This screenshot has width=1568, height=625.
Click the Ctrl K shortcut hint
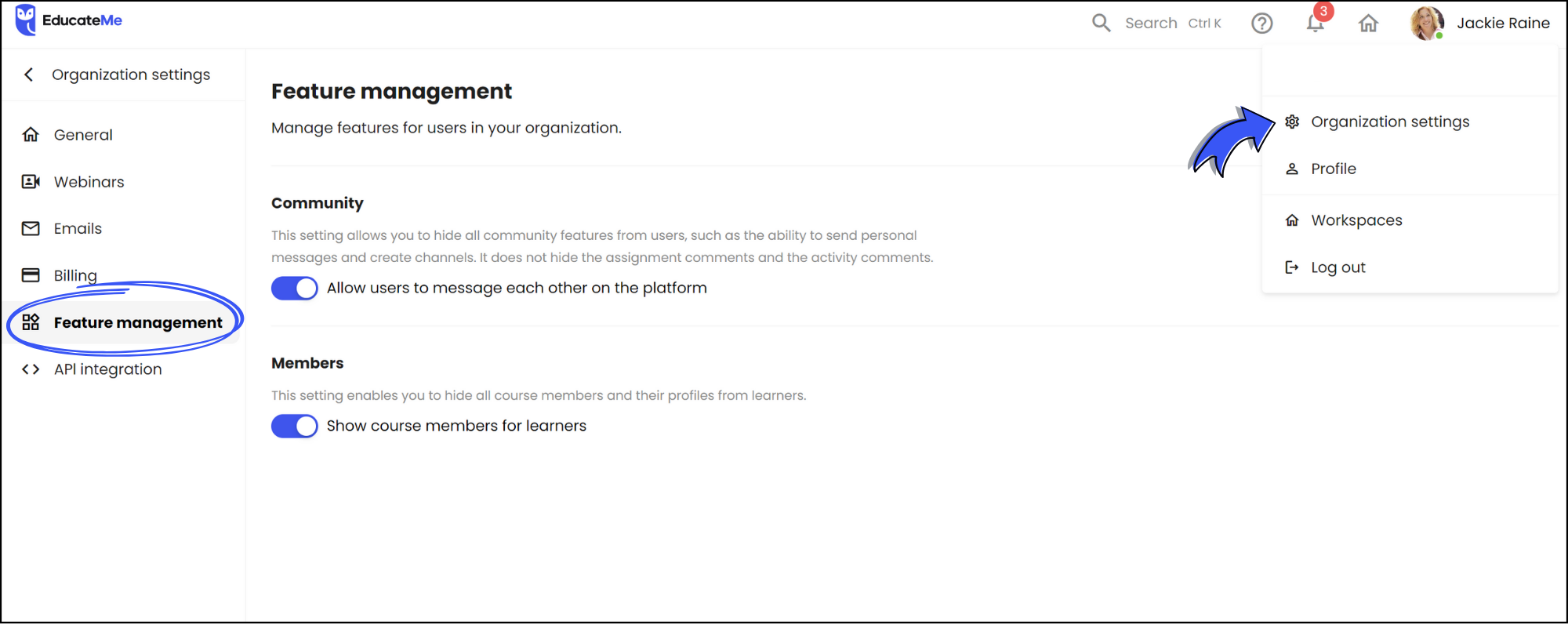[x=1205, y=24]
